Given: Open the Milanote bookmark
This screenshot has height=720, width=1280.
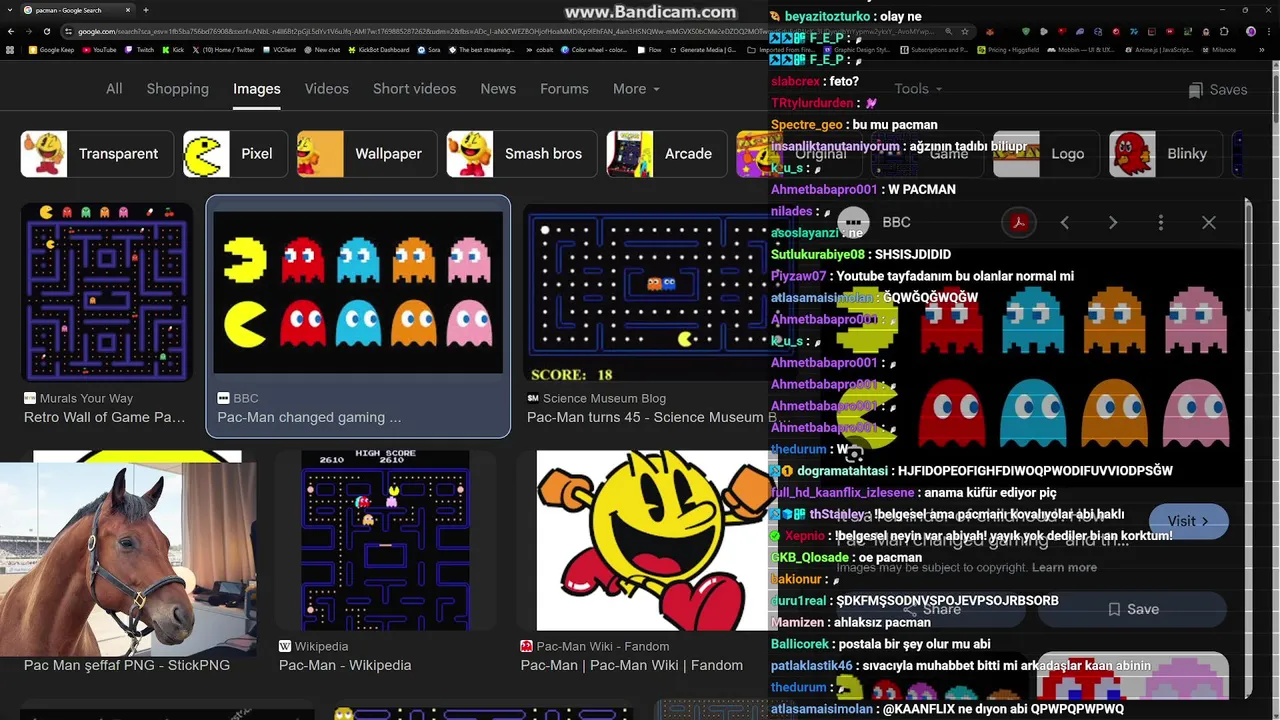Looking at the screenshot, I should click(1218, 49).
